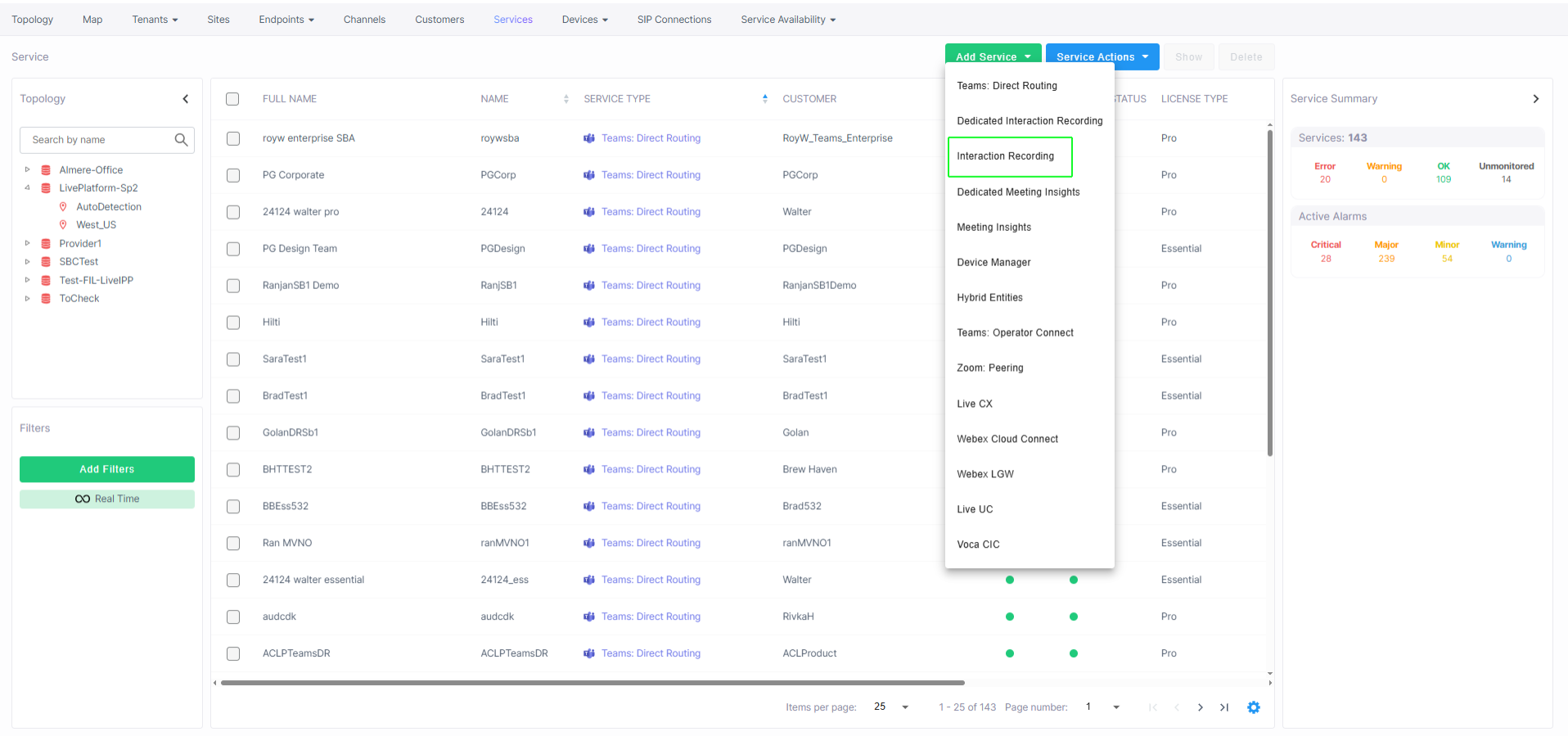Check the 24124 walter pro row
The image size is (1568, 736).
tap(233, 212)
